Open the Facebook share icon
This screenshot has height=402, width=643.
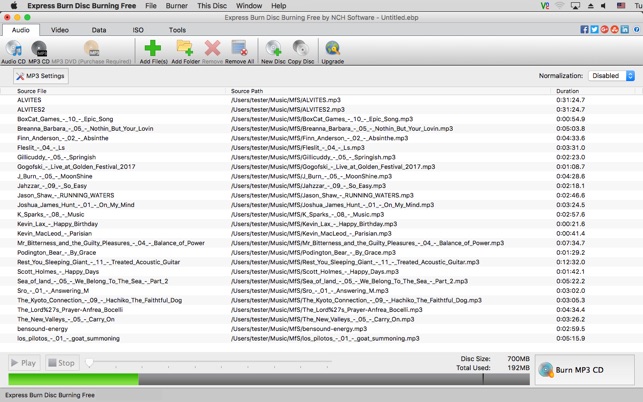click(x=584, y=30)
